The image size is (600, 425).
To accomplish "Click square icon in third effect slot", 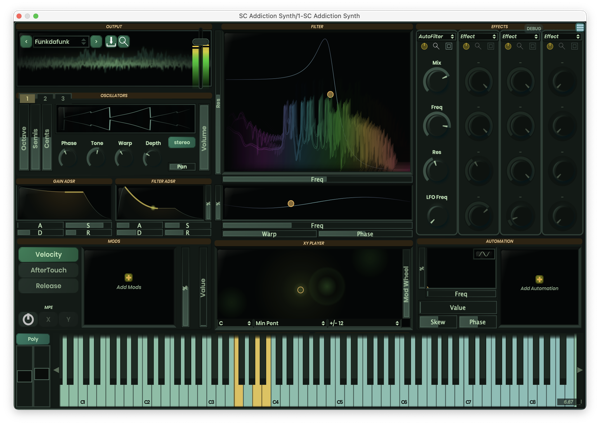I will click(x=533, y=47).
